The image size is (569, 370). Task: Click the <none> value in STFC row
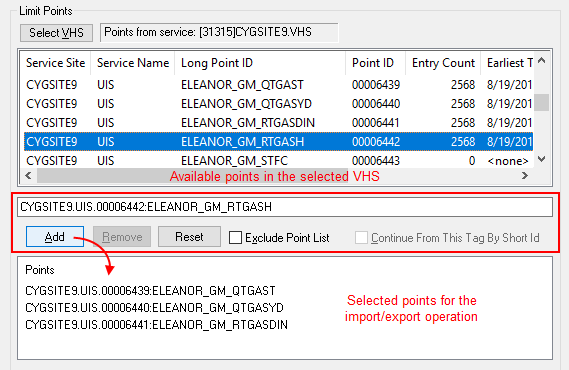[x=508, y=161]
